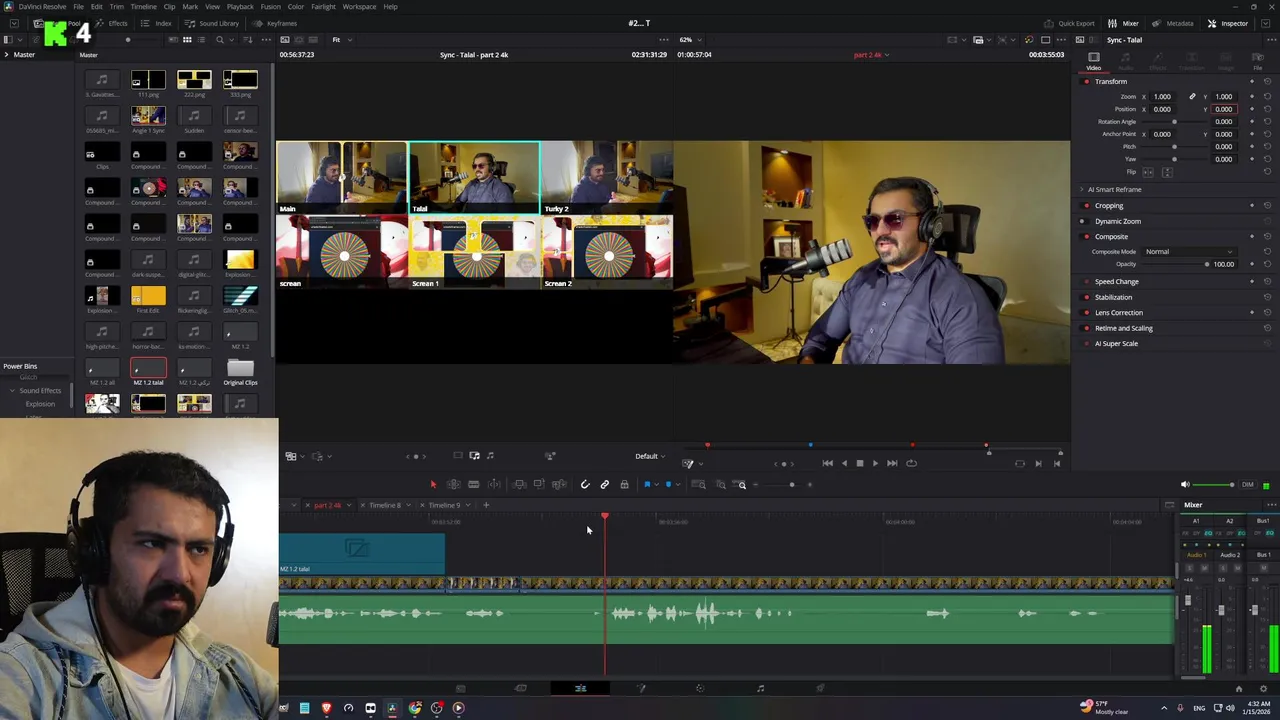Click the timeline playhead marker
The width and height of the screenshot is (1280, 720).
click(605, 516)
